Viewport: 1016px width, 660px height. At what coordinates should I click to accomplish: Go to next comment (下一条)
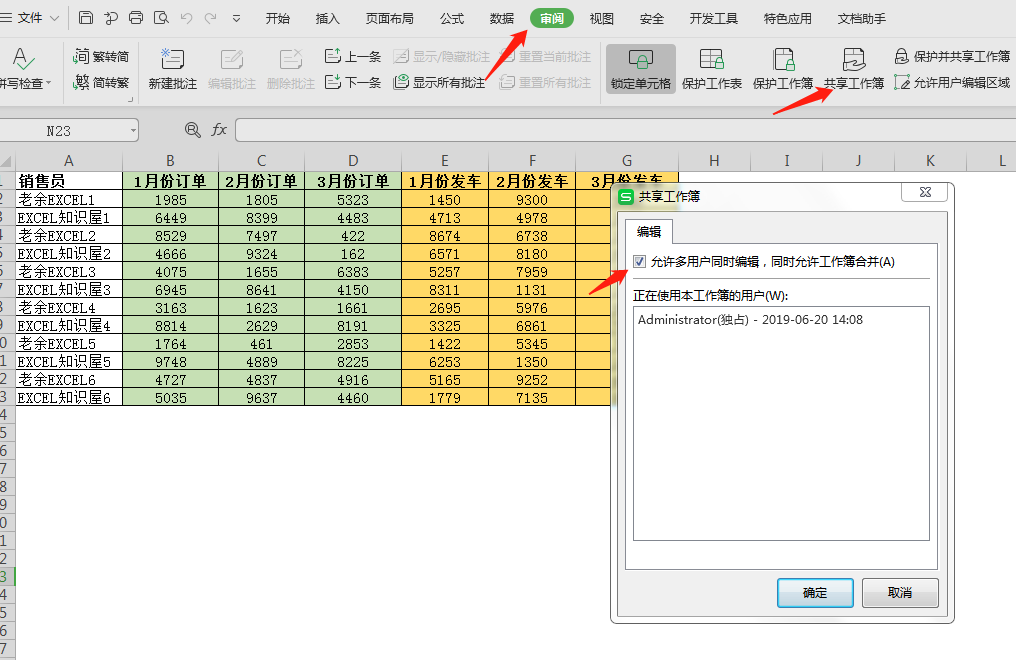(352, 82)
